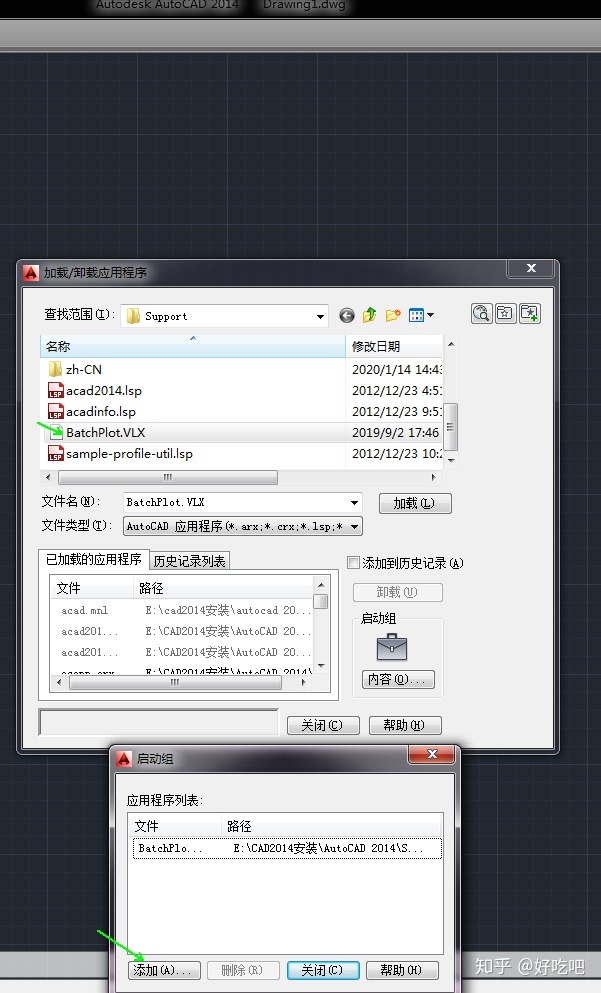Click file list scroll down arrow
This screenshot has height=993, width=601.
click(x=451, y=460)
